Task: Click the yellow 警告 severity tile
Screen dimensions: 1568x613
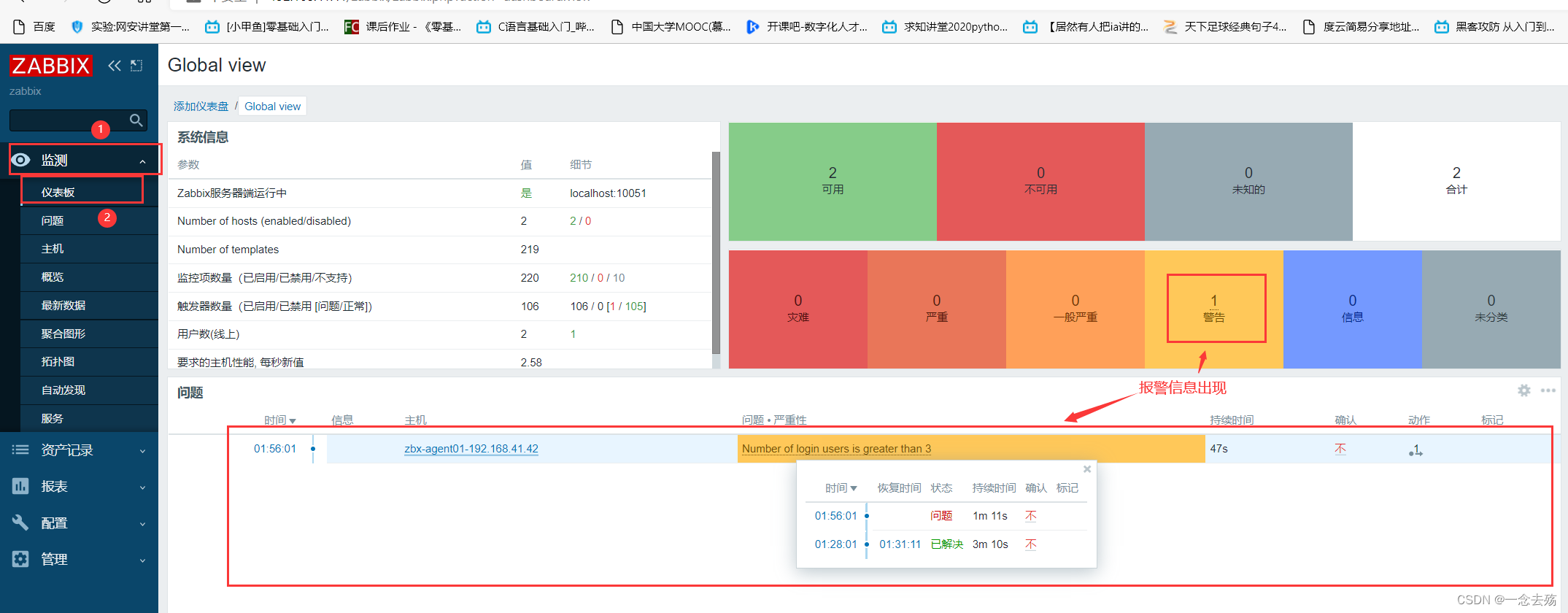Action: 1213,309
